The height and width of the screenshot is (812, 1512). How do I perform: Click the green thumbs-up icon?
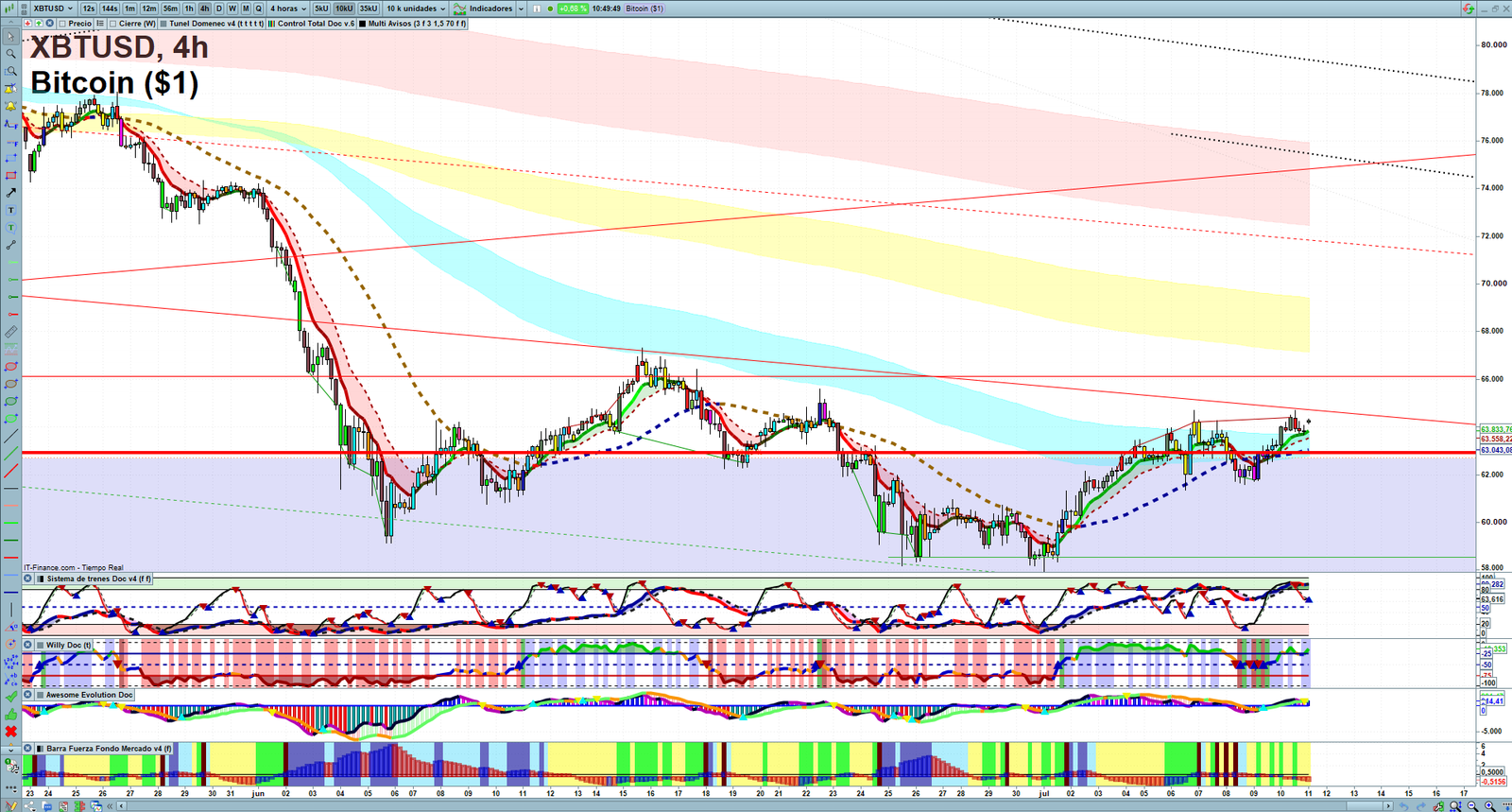(x=11, y=714)
